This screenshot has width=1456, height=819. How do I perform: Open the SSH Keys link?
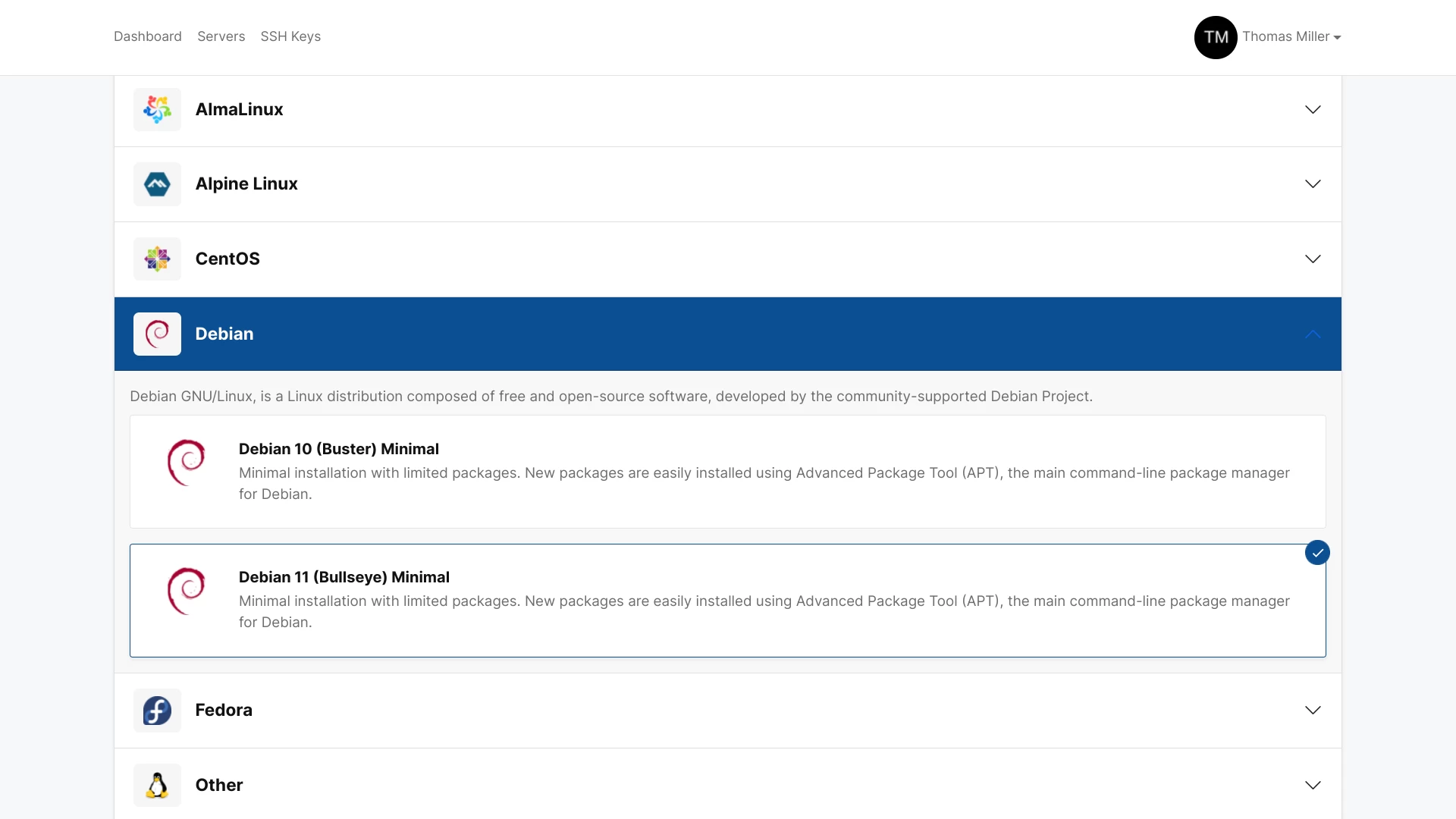(x=290, y=36)
